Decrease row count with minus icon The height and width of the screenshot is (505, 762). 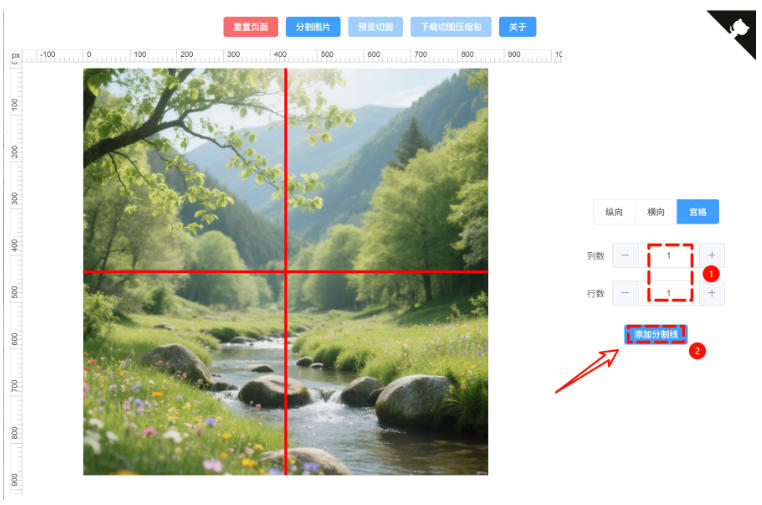[x=625, y=293]
